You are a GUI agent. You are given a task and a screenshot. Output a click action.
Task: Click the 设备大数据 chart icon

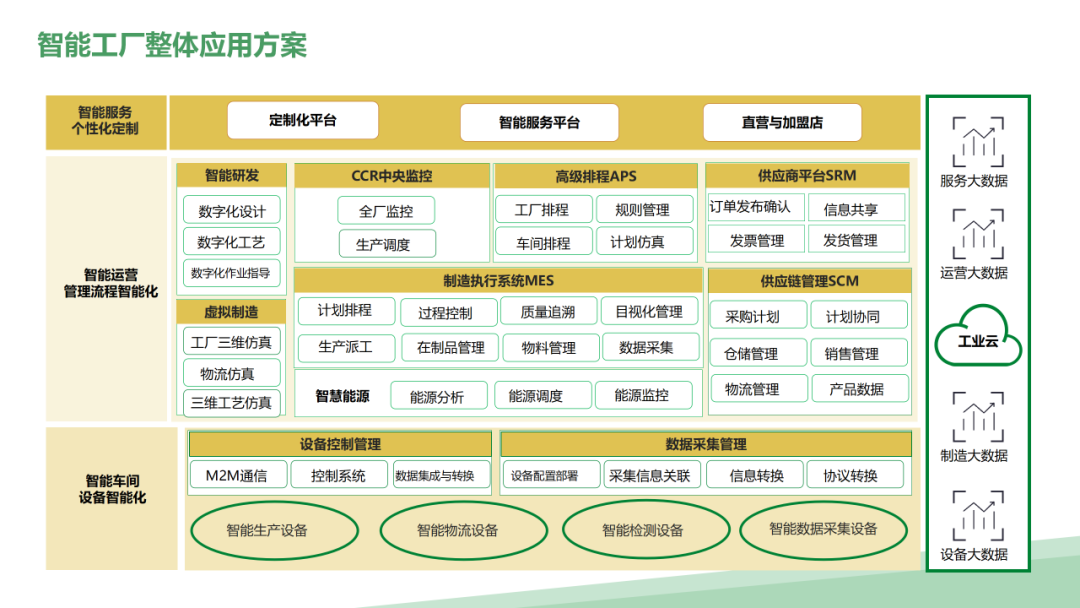pos(977,516)
